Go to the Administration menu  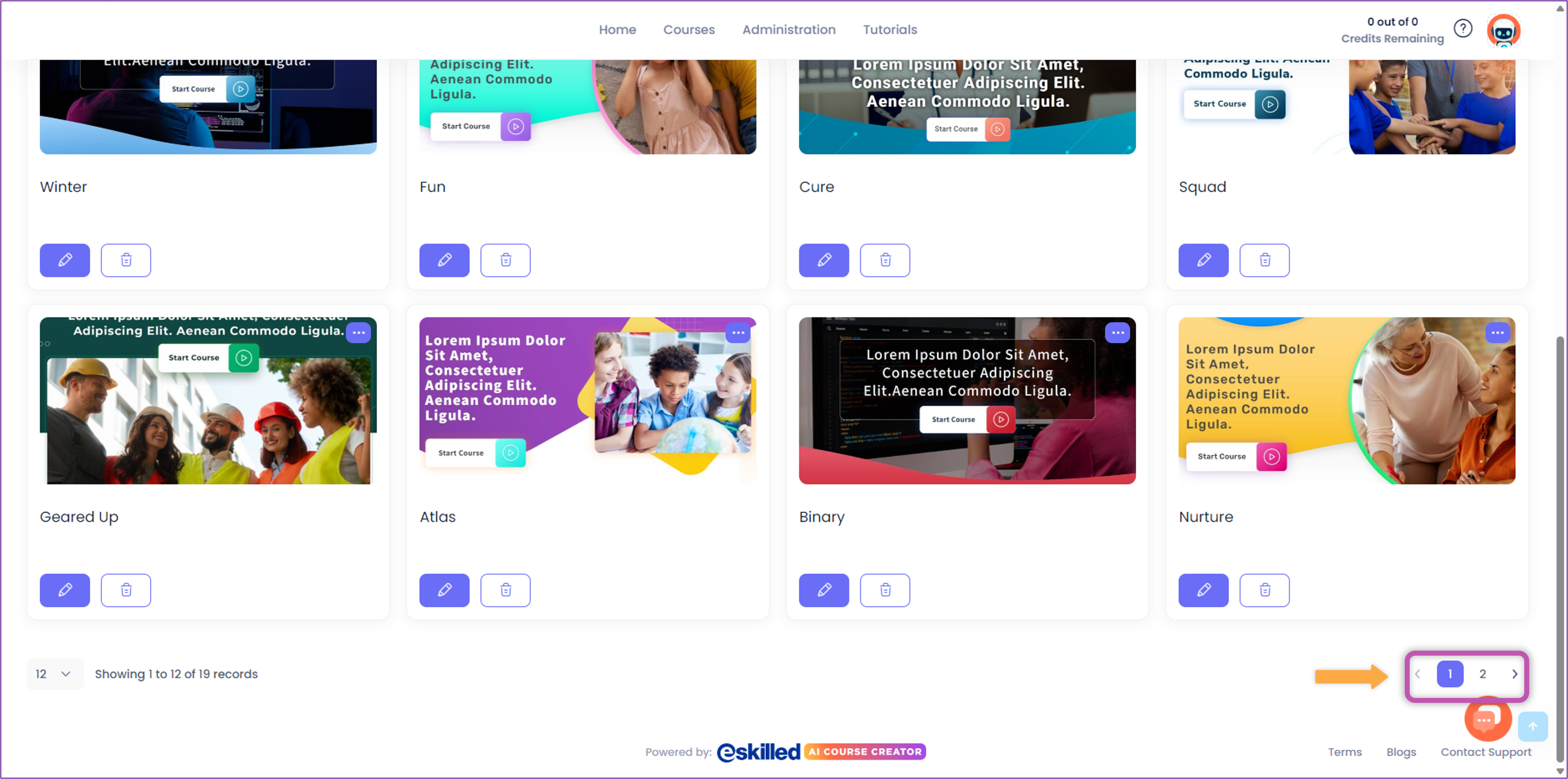click(x=788, y=29)
